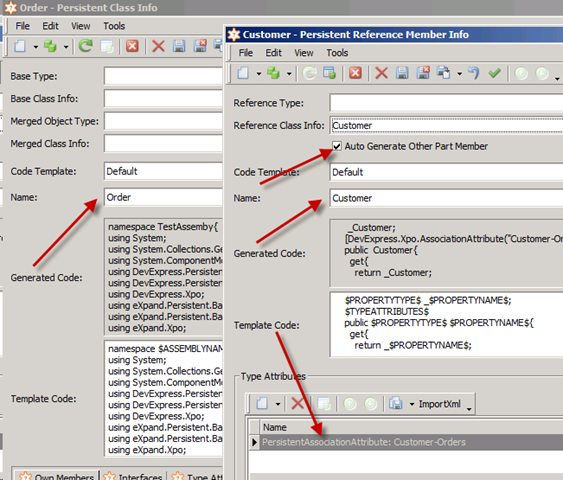Click the save icon in the Customer toolbar
The image size is (563, 480).
[x=402, y=73]
